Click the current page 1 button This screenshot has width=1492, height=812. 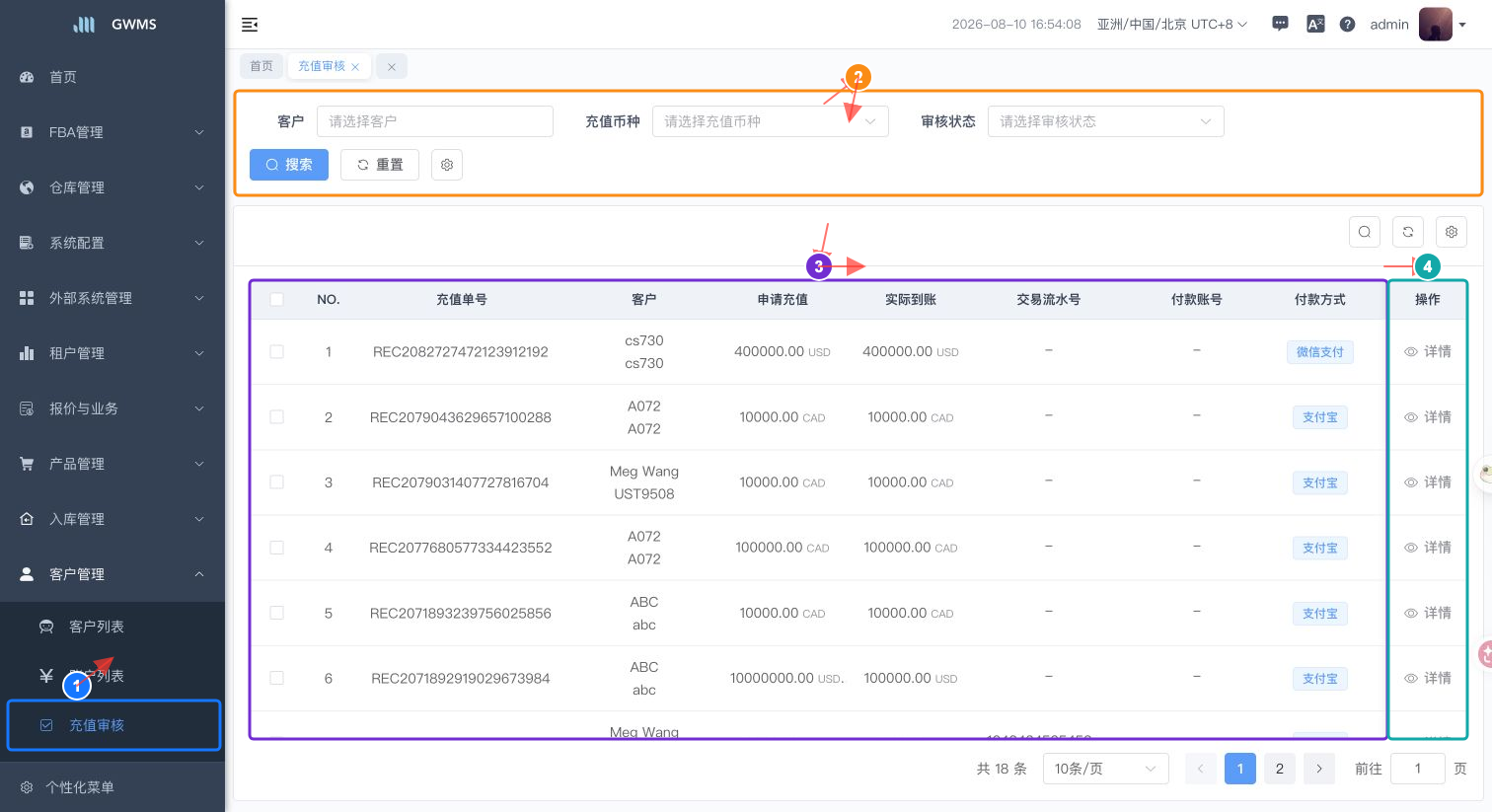click(1240, 769)
